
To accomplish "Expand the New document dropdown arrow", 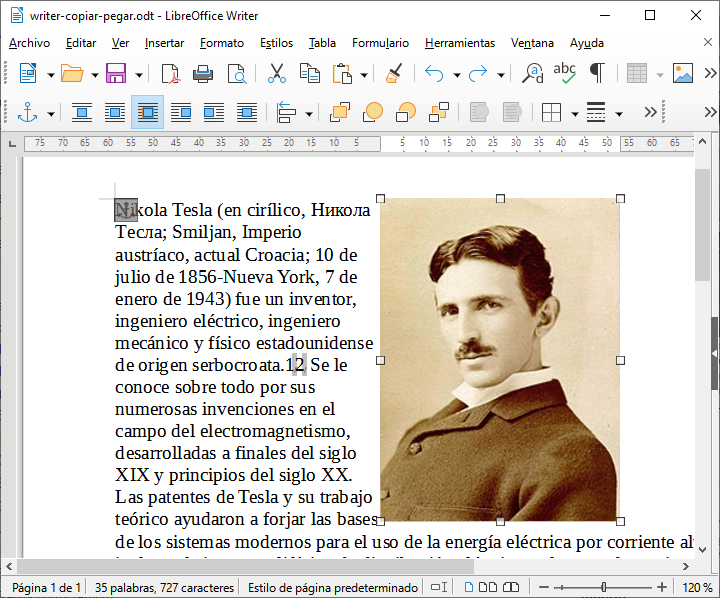I will pyautogui.click(x=51, y=75).
